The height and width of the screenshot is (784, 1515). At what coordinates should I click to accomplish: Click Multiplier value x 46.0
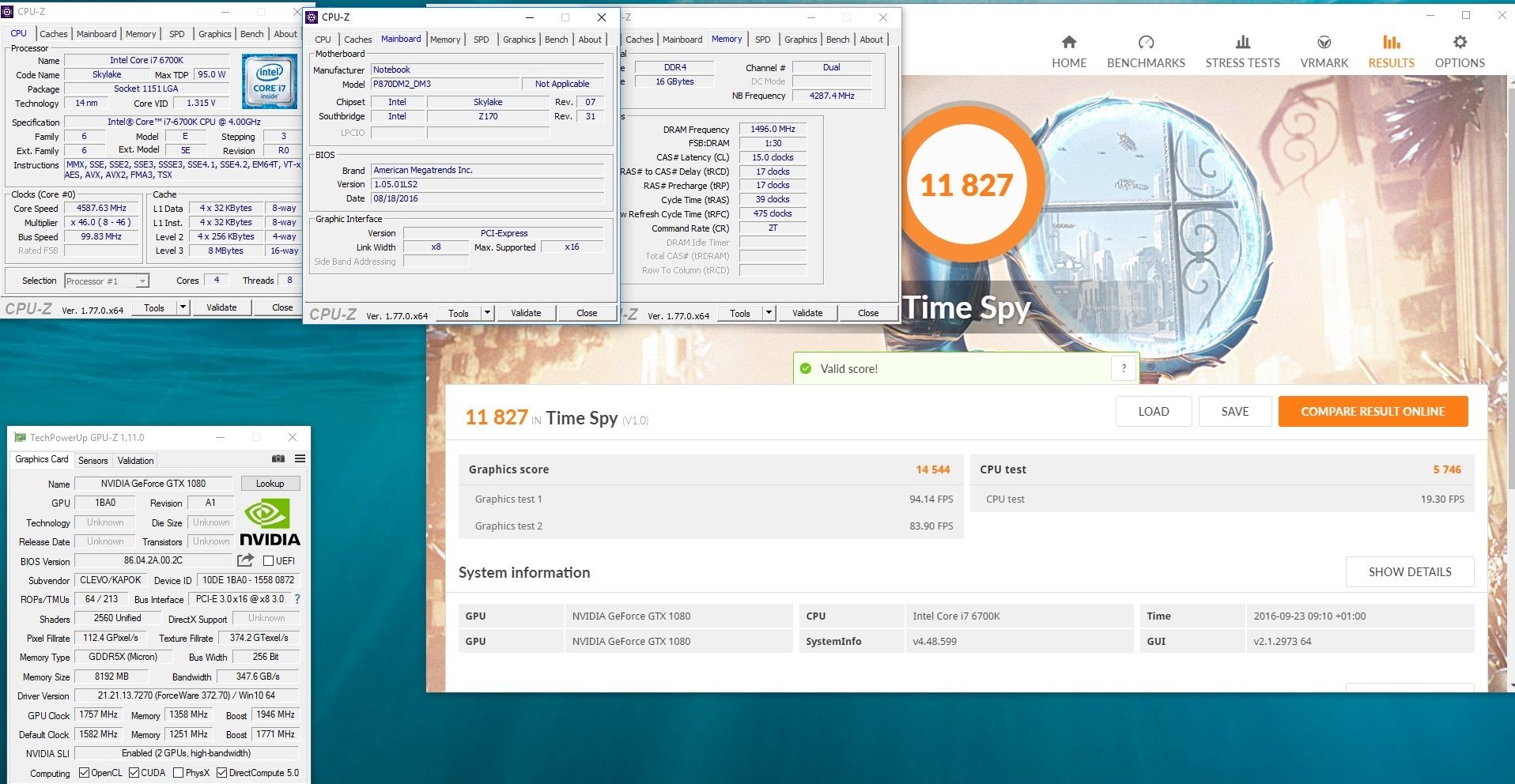[x=101, y=223]
